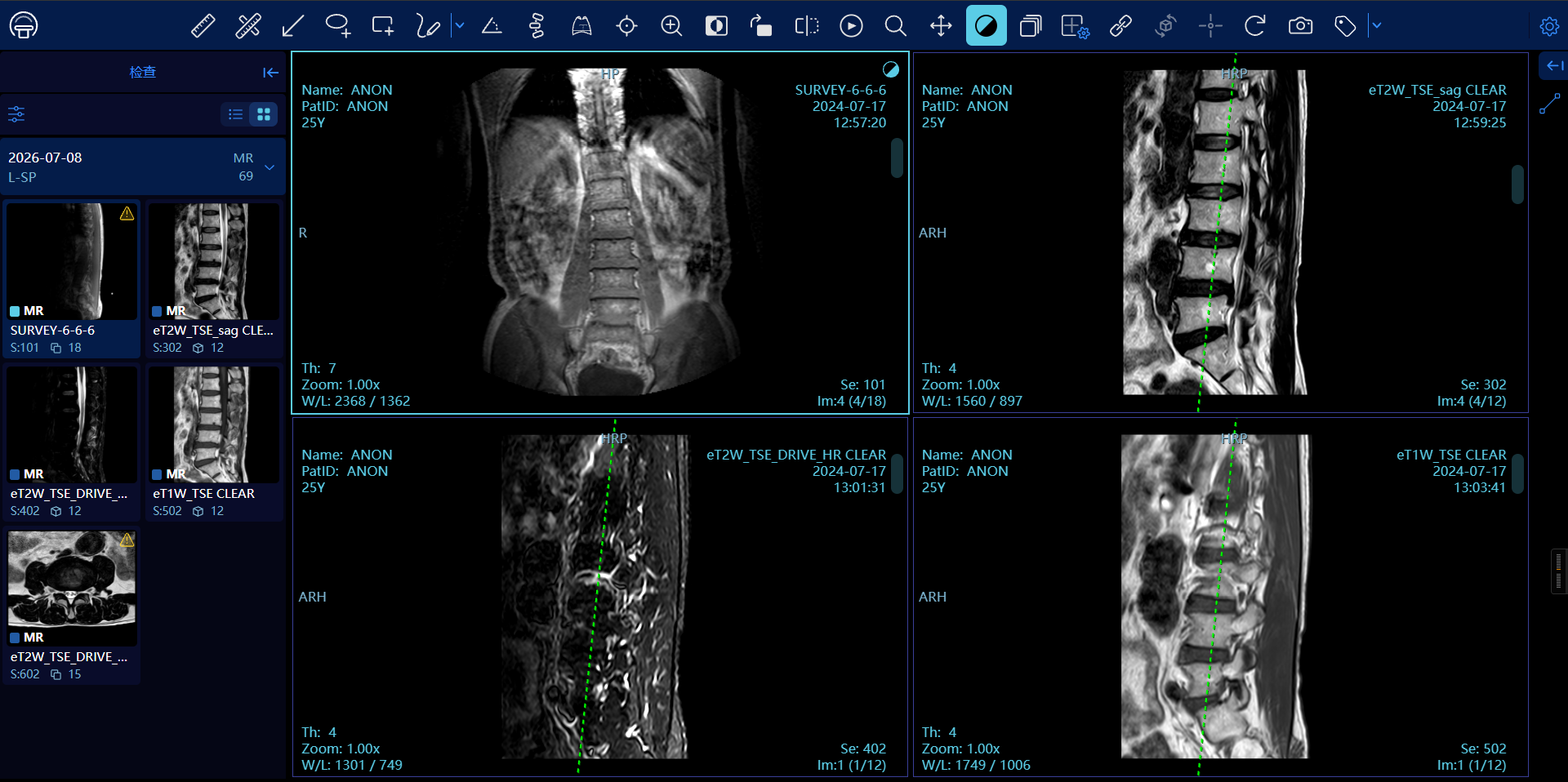Activate the magnifier zoom-in tool
1568x782 pixels.
coord(671,26)
